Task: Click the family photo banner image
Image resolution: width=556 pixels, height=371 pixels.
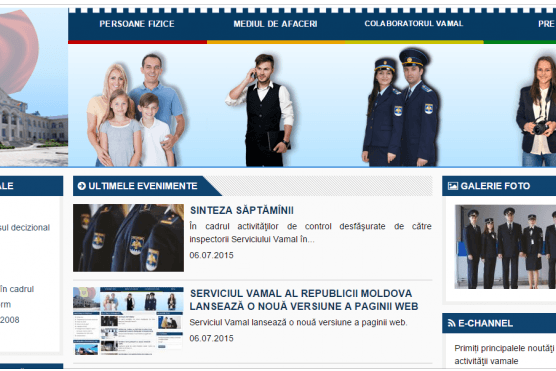Action: pos(136,110)
